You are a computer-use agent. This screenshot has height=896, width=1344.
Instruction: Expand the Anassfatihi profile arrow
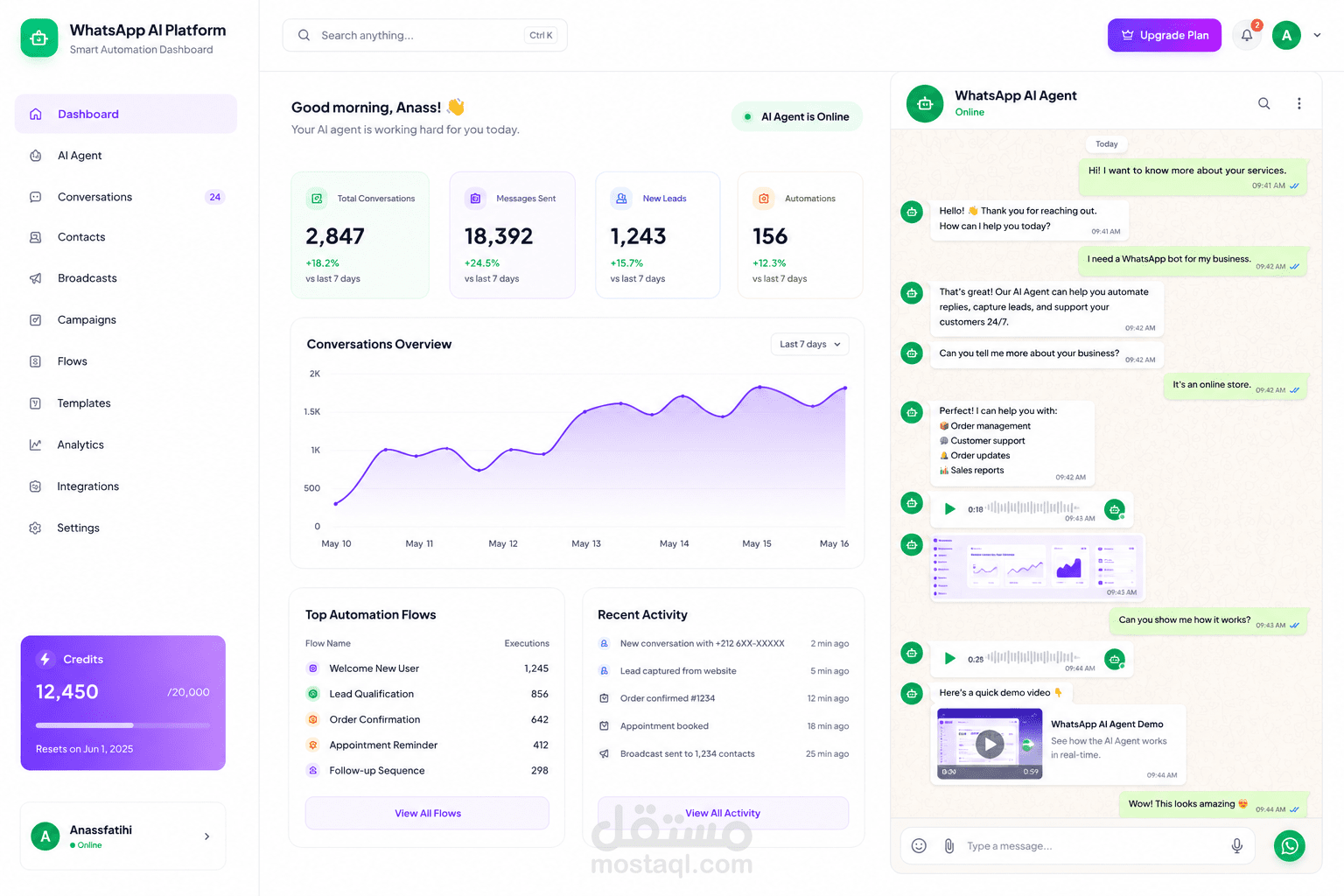pyautogui.click(x=206, y=836)
